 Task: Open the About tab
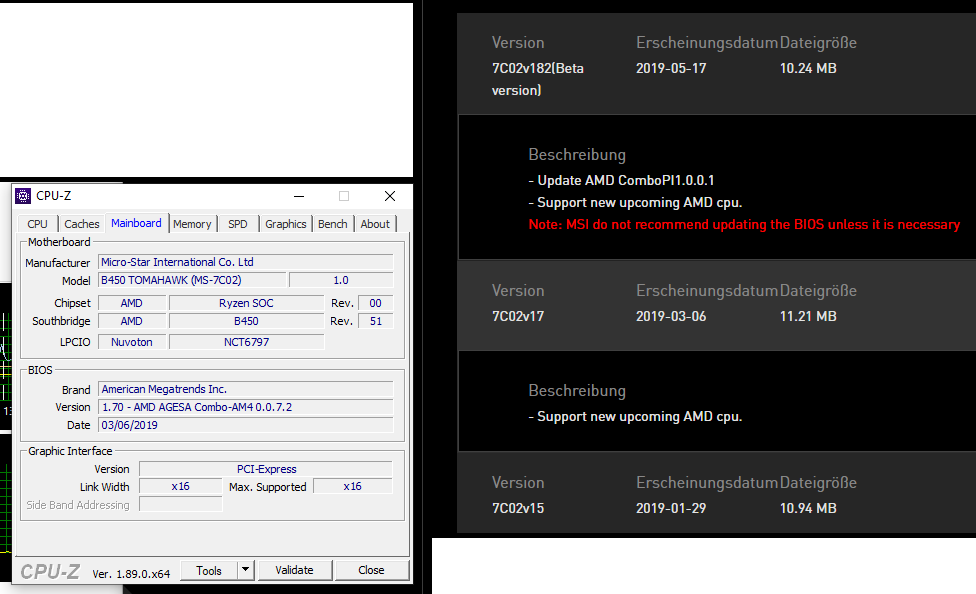click(x=375, y=224)
